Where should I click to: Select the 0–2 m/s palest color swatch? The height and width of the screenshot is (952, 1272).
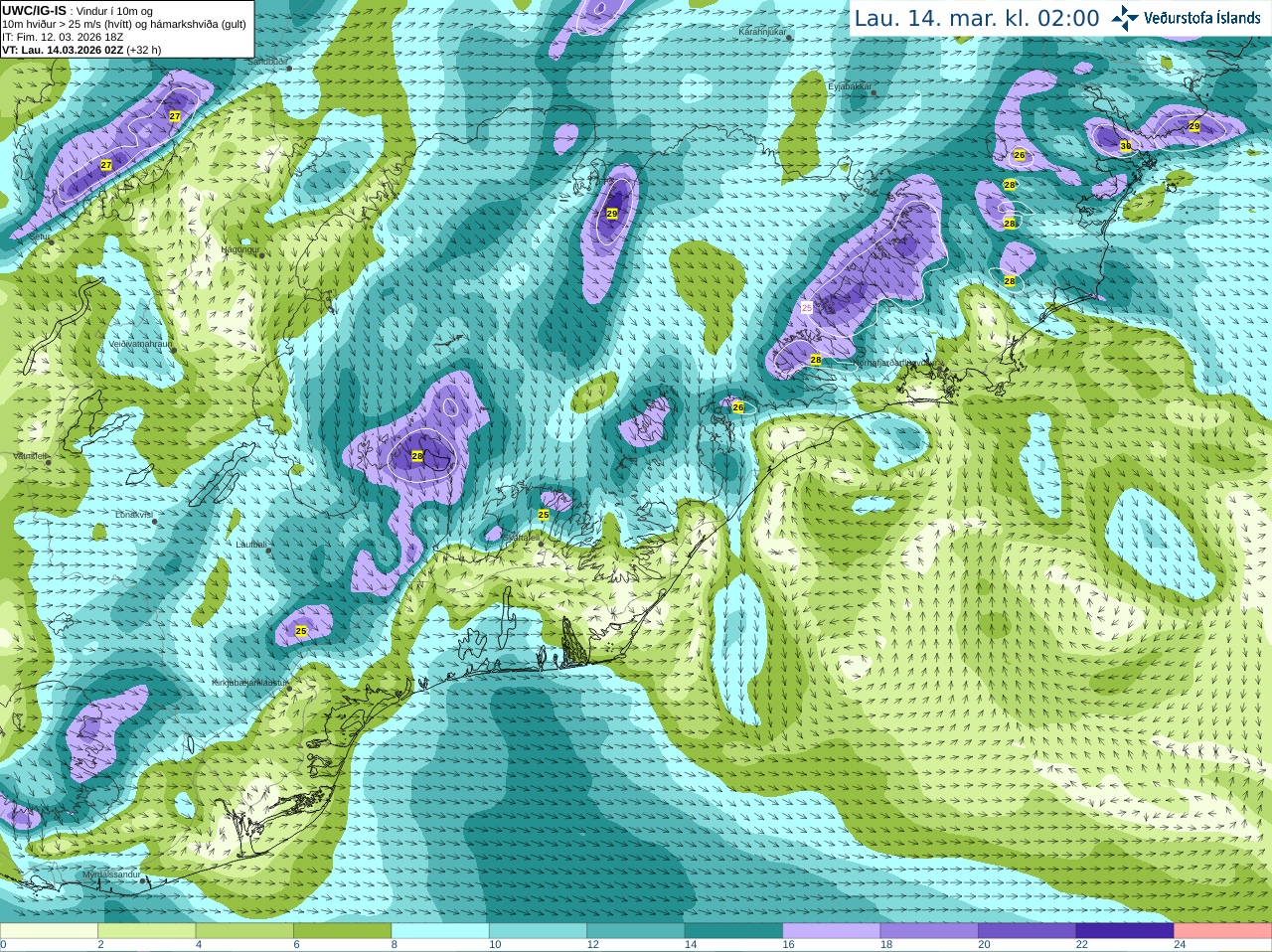pos(49,931)
